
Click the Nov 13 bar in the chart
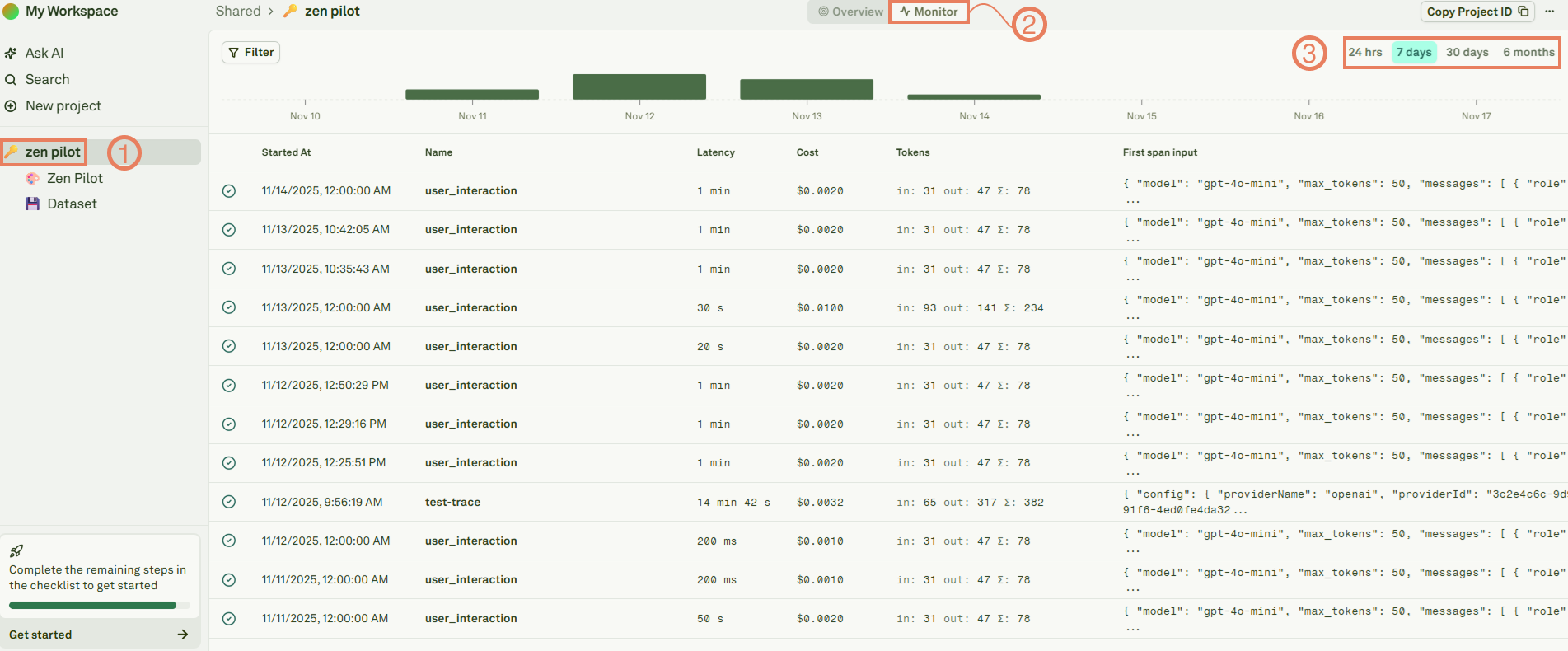807,89
